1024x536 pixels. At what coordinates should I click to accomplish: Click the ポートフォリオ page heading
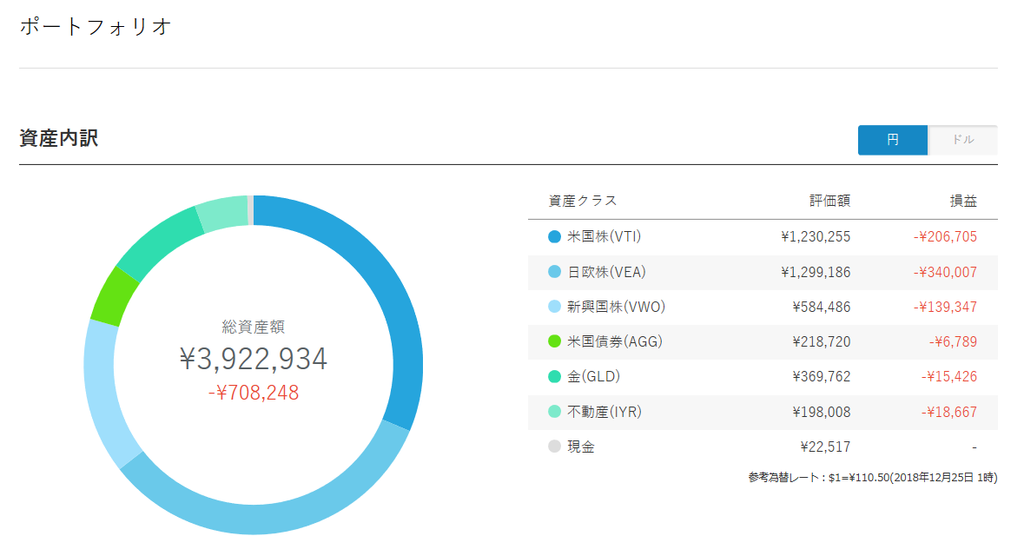95,26
